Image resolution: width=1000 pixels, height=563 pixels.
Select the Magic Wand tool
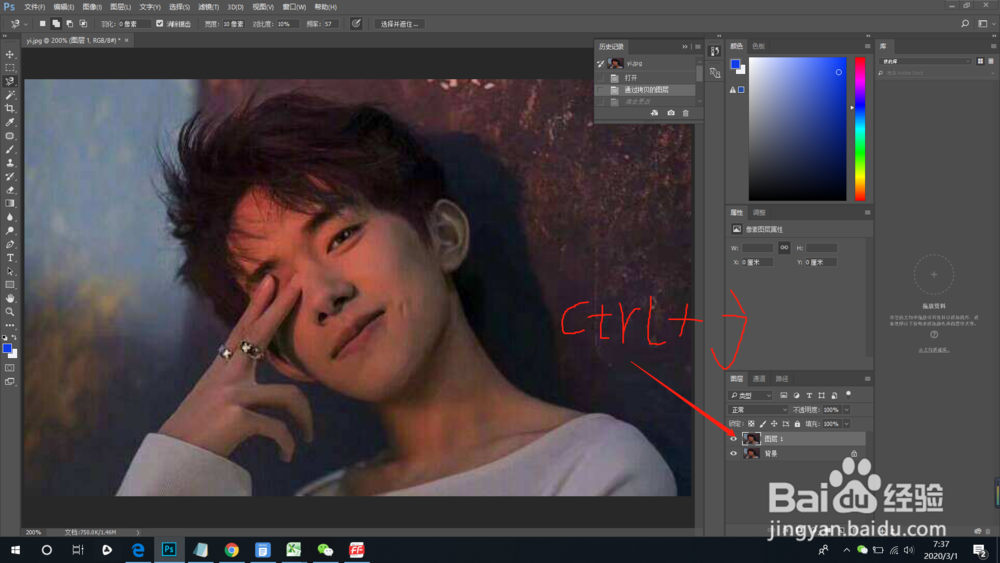pyautogui.click(x=10, y=95)
